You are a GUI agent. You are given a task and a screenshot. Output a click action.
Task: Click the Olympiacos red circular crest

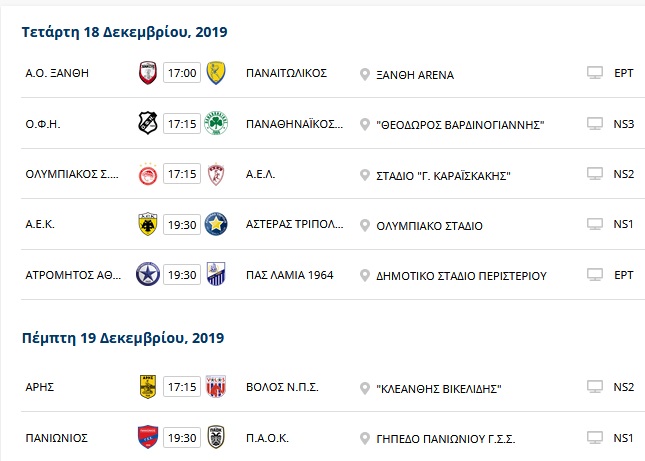click(148, 174)
